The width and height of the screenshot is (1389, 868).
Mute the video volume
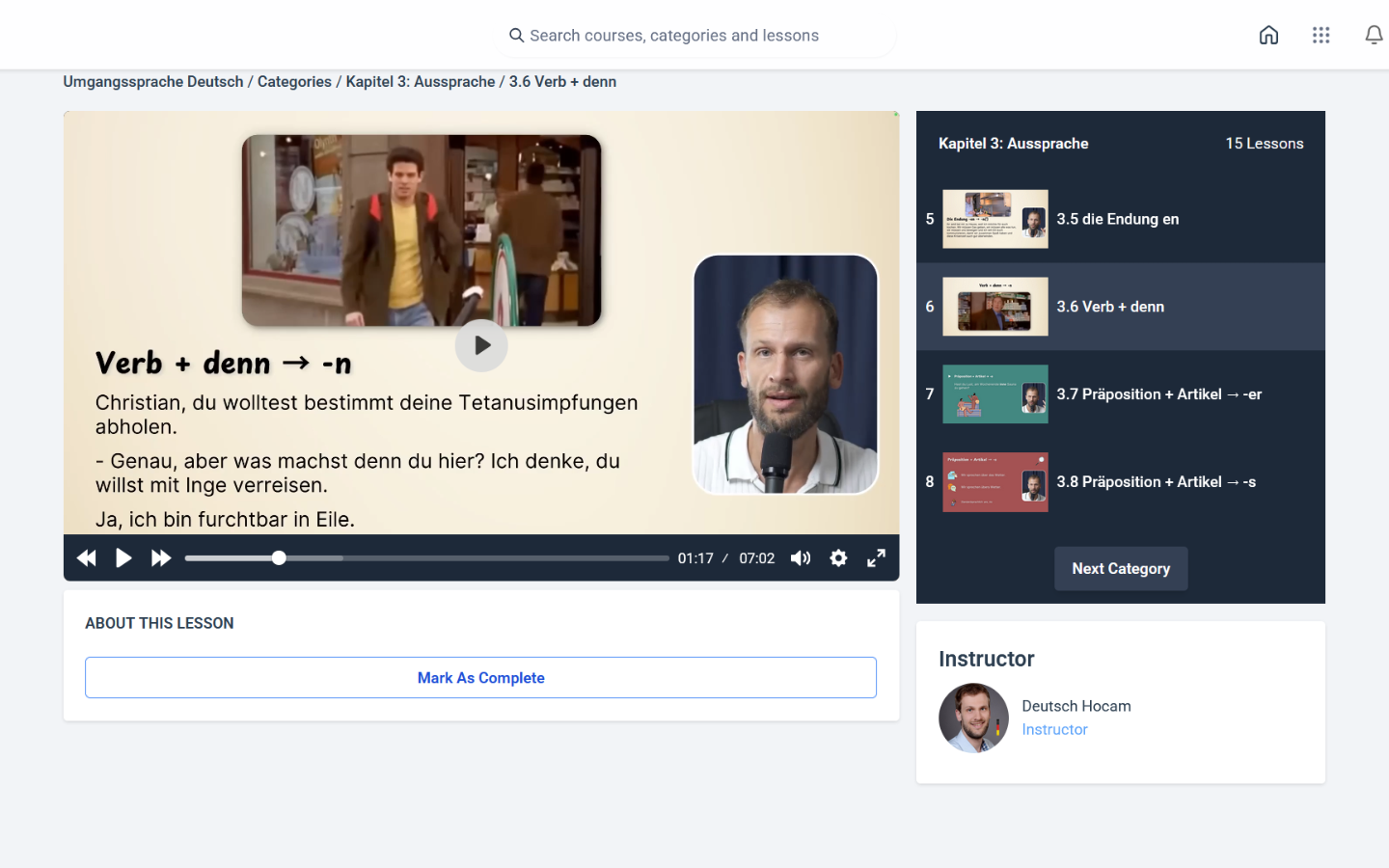[x=801, y=558]
